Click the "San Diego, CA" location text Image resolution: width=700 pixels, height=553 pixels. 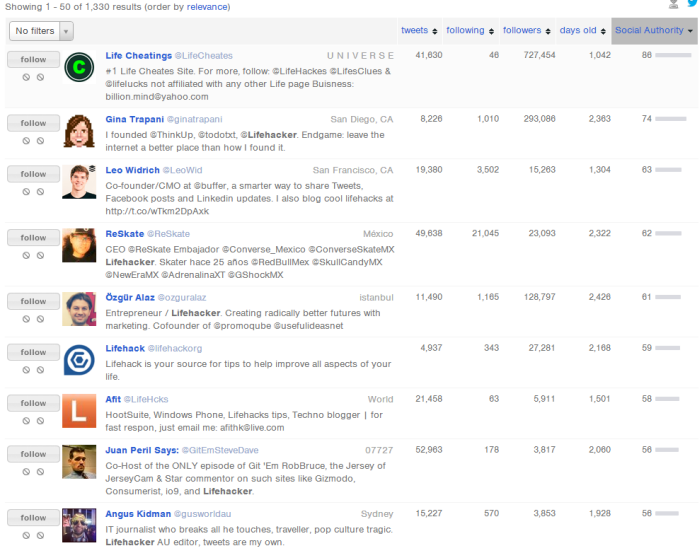click(362, 119)
